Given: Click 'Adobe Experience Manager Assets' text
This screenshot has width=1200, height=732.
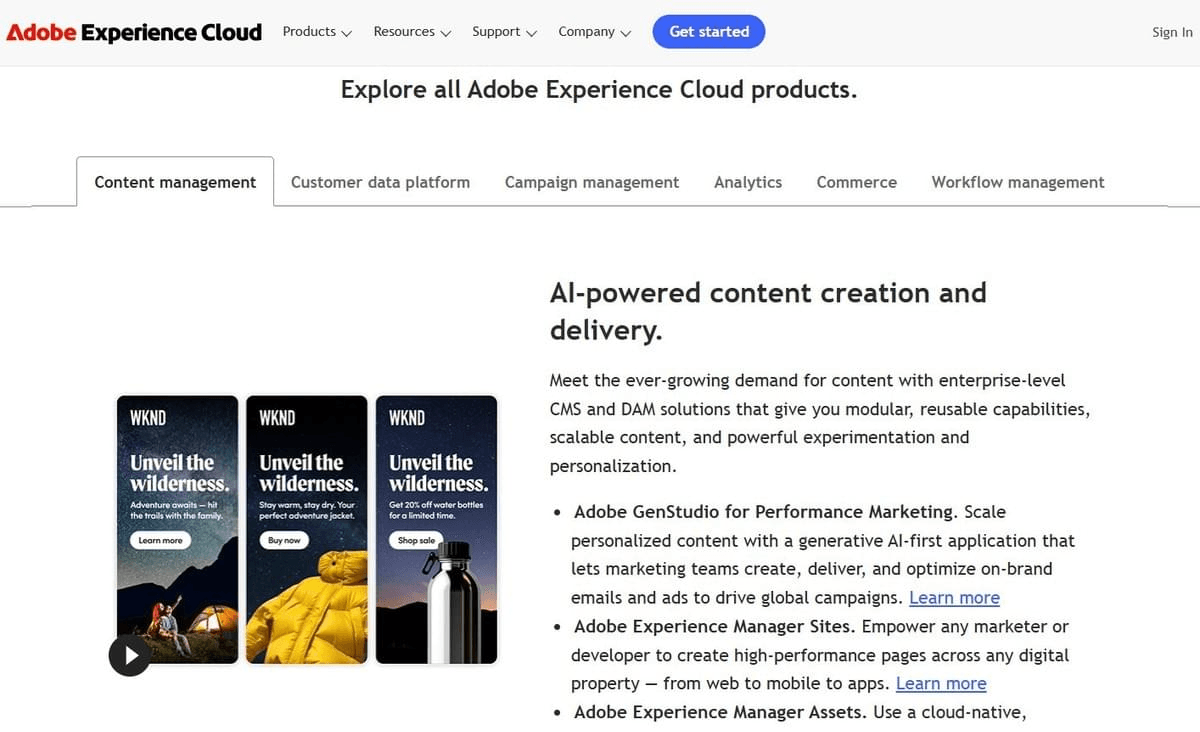Looking at the screenshot, I should (x=720, y=713).
